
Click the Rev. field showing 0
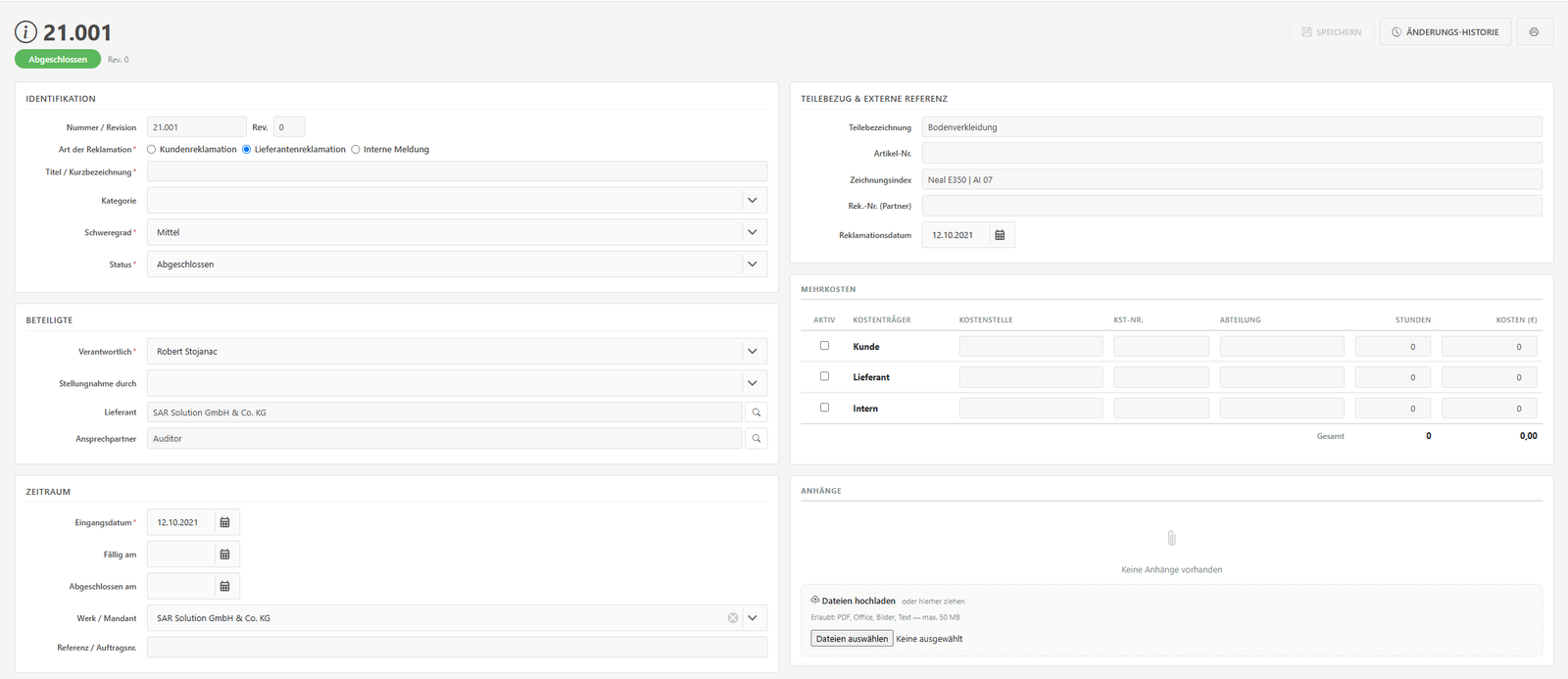[289, 127]
